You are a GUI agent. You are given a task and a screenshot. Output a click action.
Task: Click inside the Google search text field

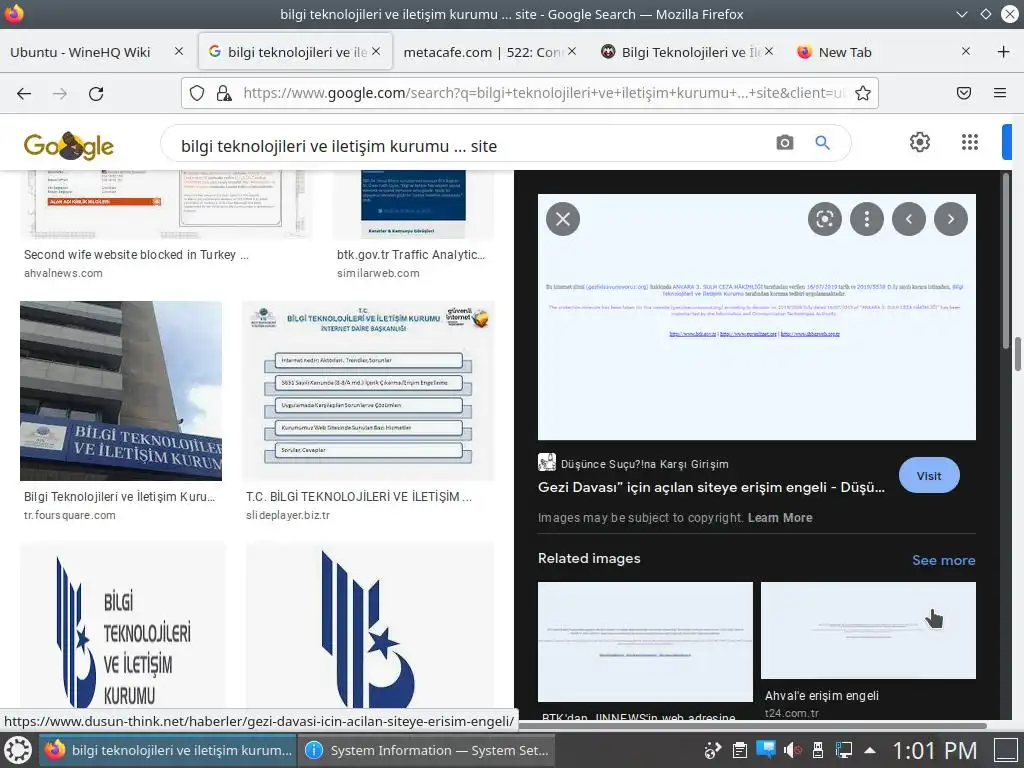(x=470, y=146)
